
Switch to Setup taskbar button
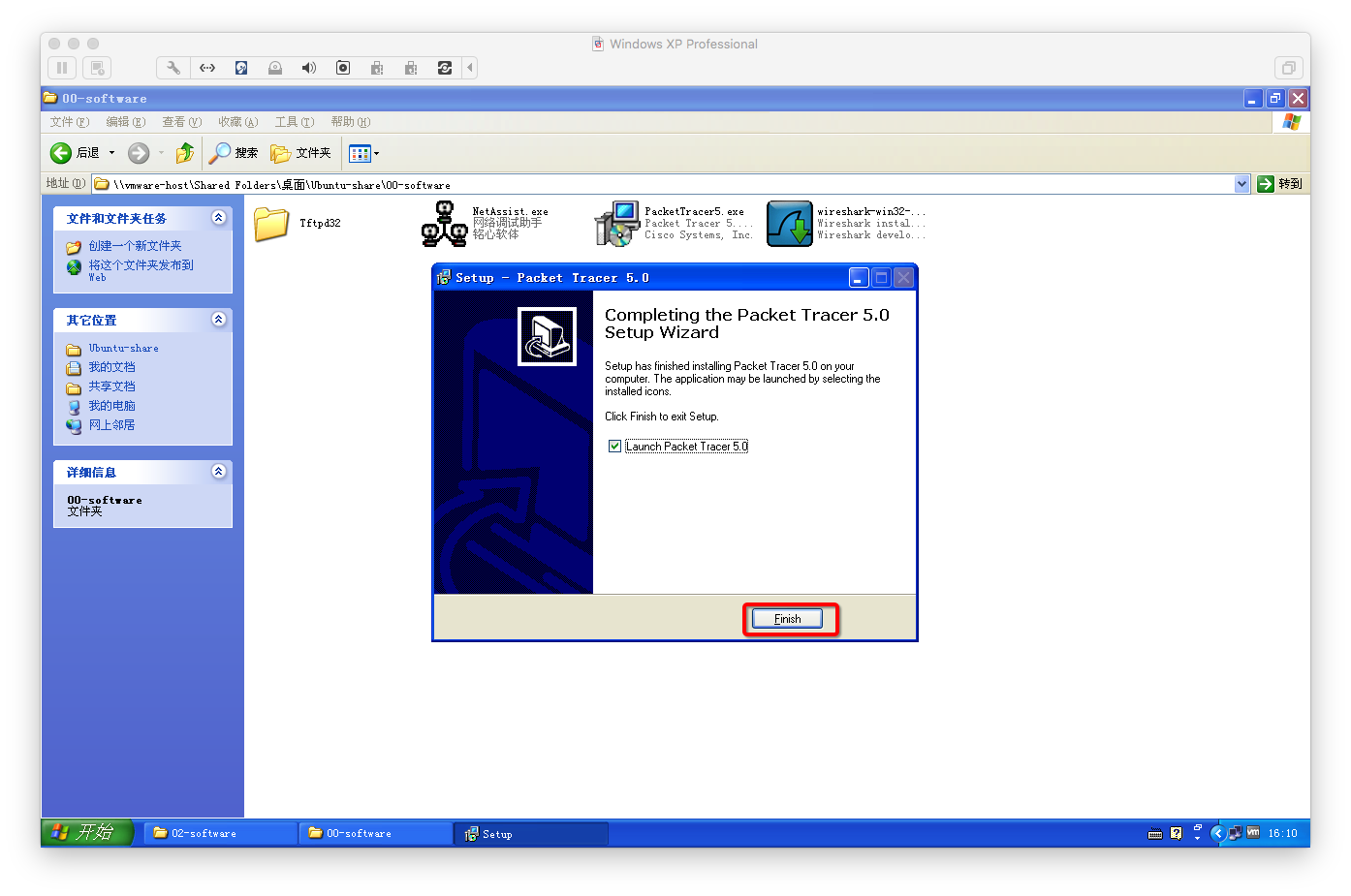pos(531,833)
